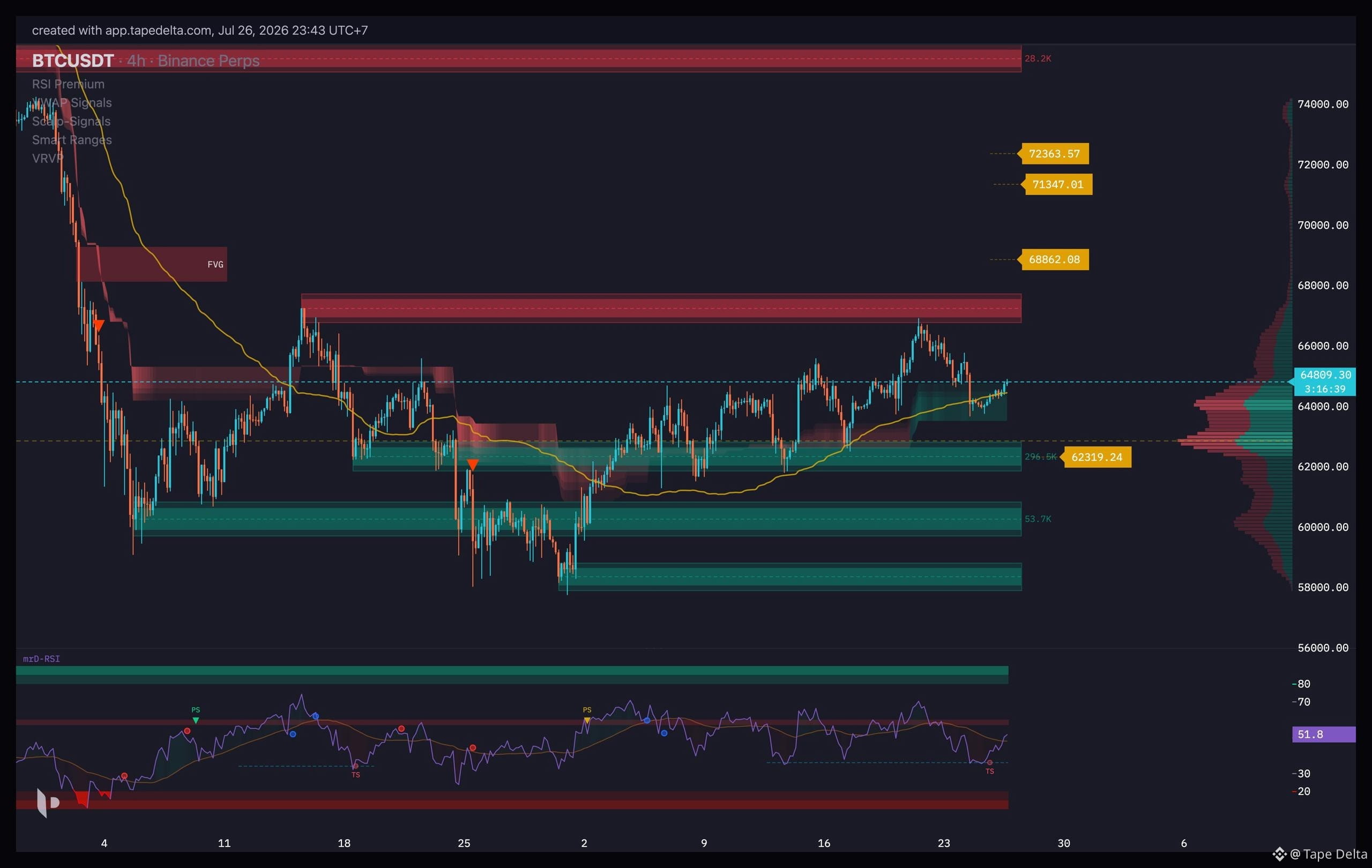Click the 80 level on the RSI axis
Screen dimensions: 1372x868
pos(1303,684)
